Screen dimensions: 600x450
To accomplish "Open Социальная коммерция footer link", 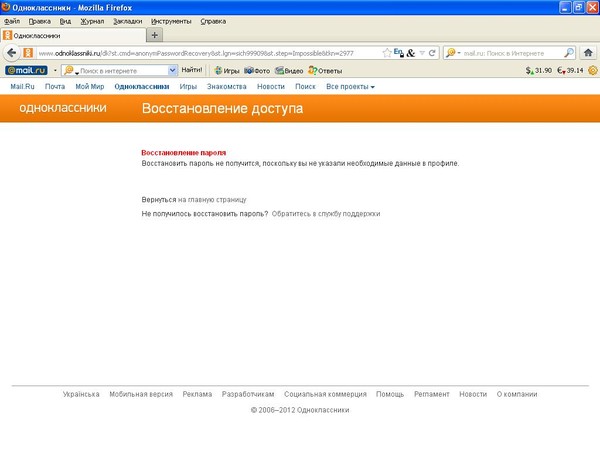I will point(325,394).
